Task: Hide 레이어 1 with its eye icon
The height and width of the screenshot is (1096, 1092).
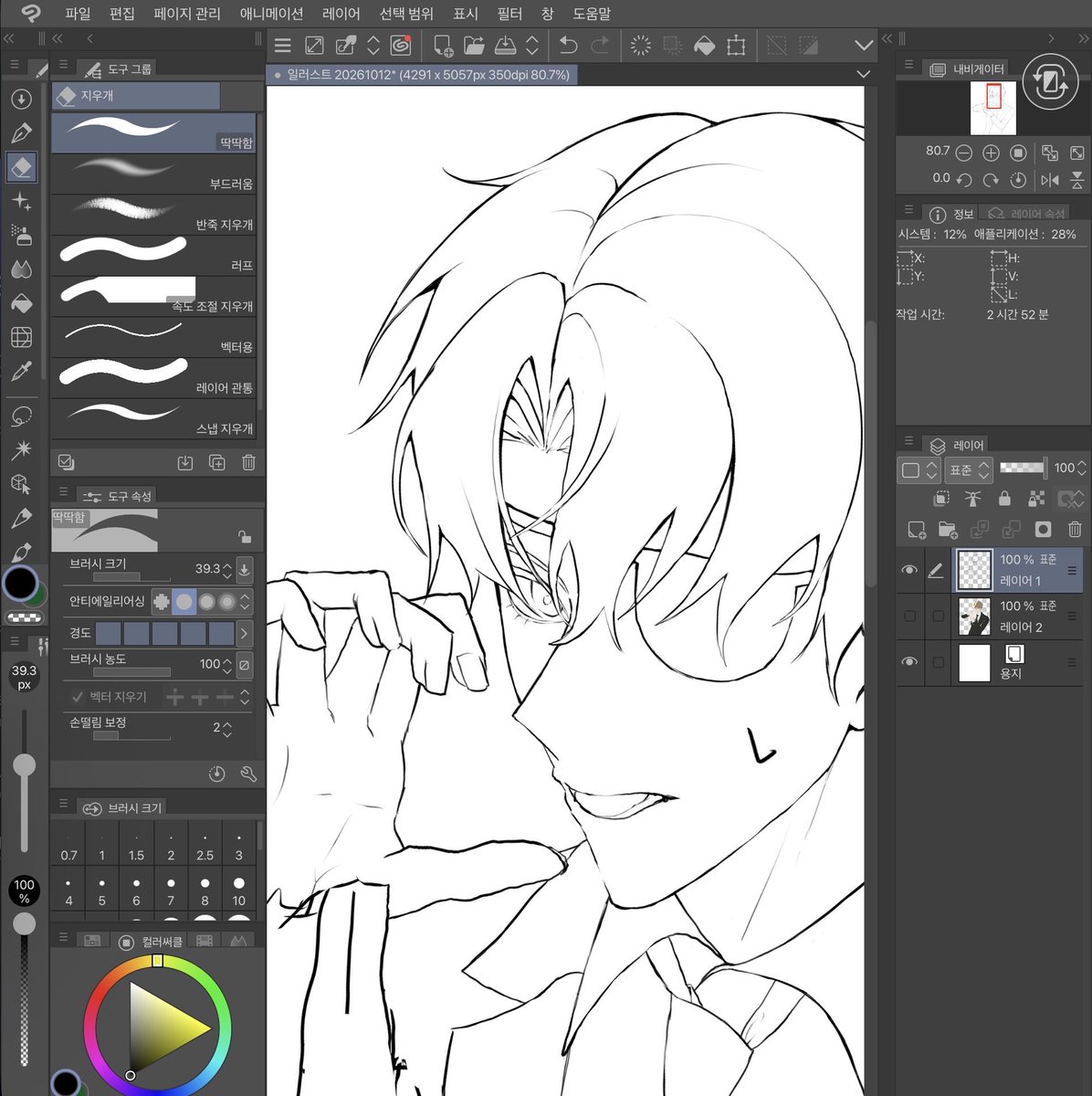Action: [909, 570]
